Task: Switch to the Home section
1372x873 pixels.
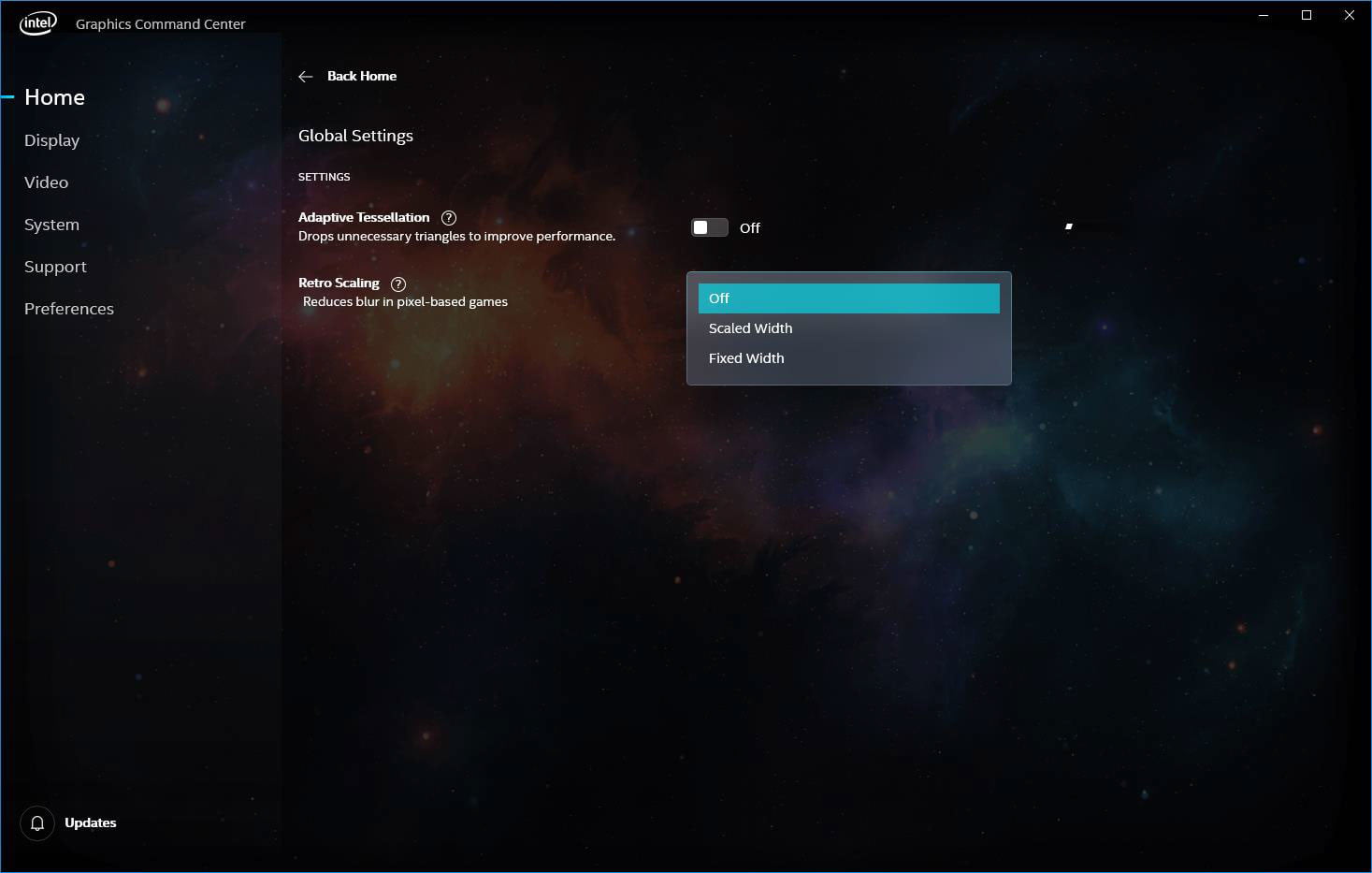Action: (x=54, y=97)
